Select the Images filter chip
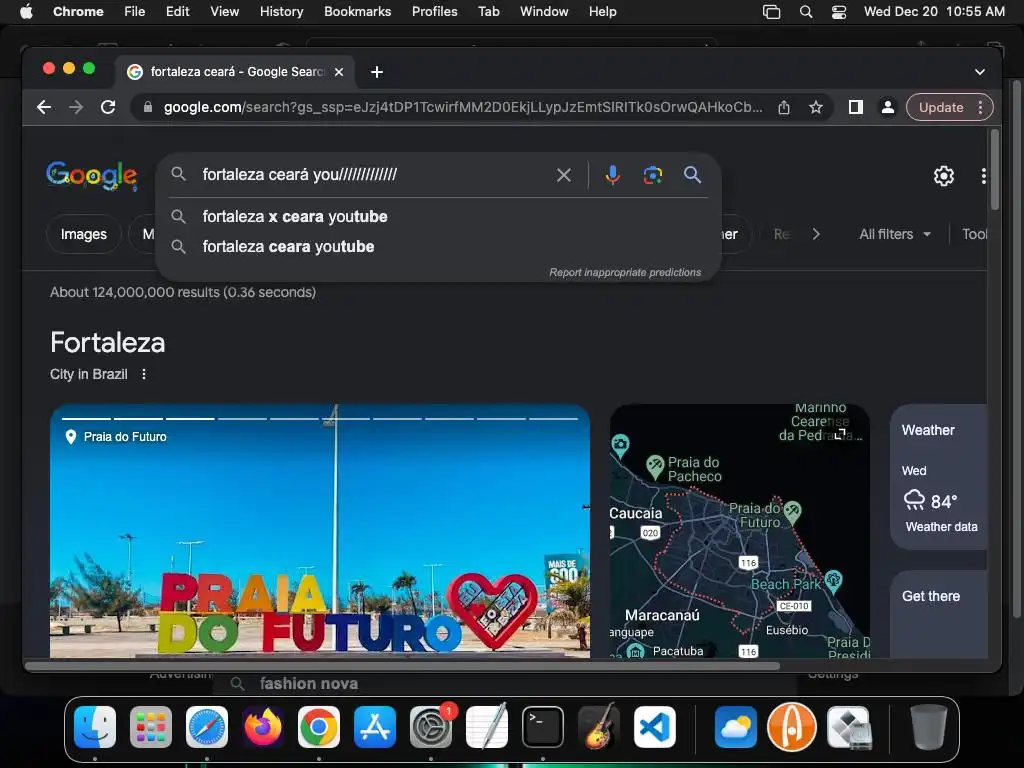 (84, 234)
